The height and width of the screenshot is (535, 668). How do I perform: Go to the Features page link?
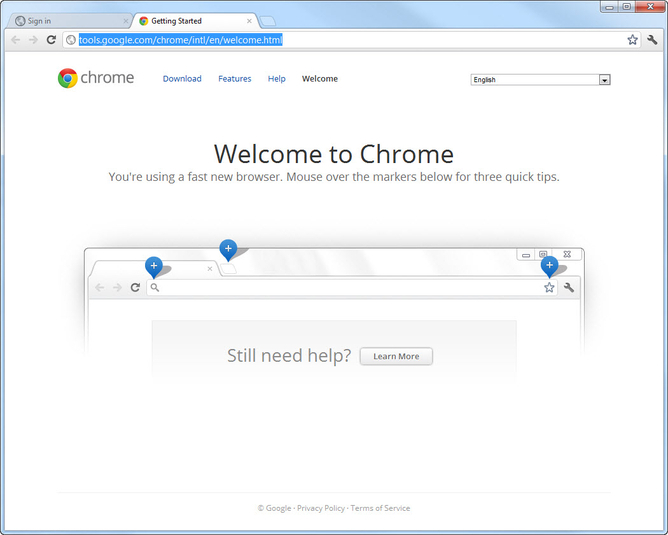coord(235,79)
